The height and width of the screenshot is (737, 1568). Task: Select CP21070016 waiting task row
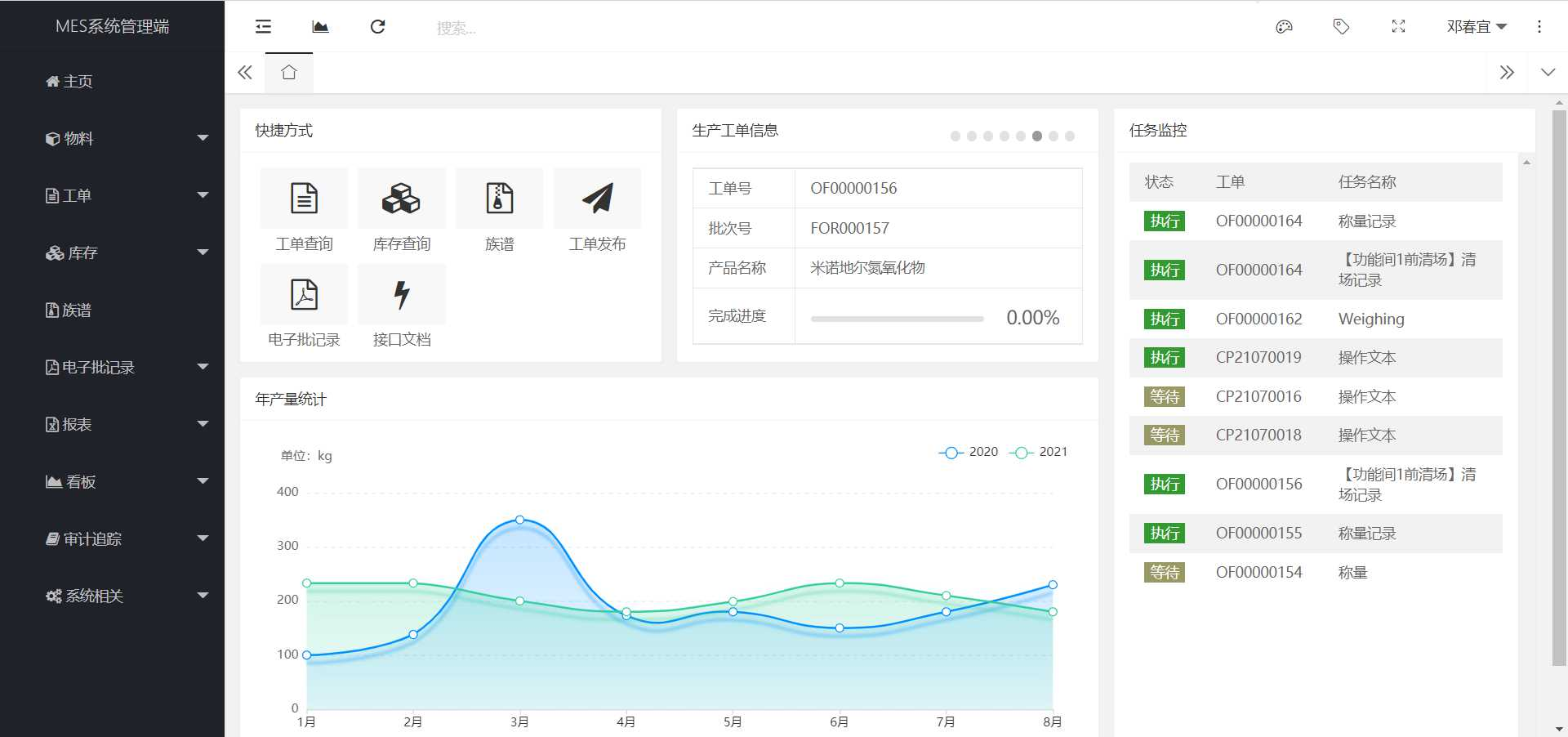tap(1316, 397)
